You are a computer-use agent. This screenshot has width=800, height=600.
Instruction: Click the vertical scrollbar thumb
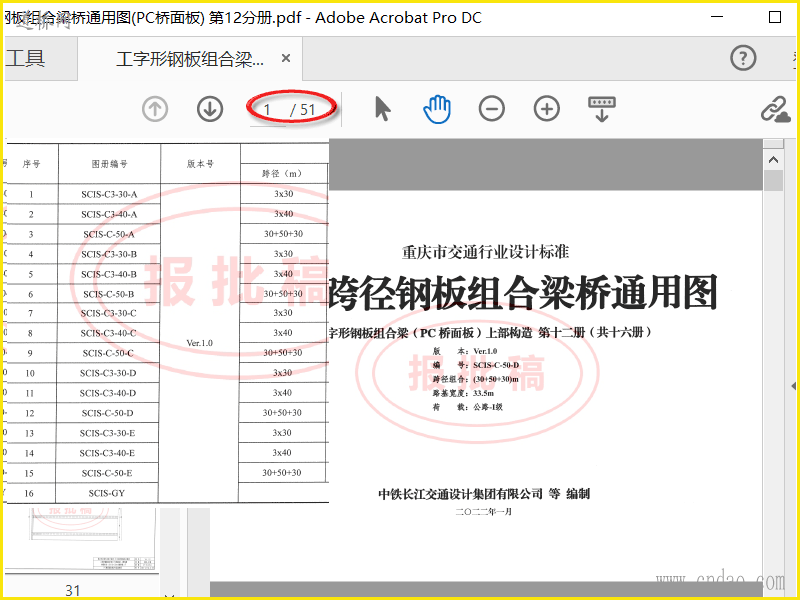coord(773,180)
